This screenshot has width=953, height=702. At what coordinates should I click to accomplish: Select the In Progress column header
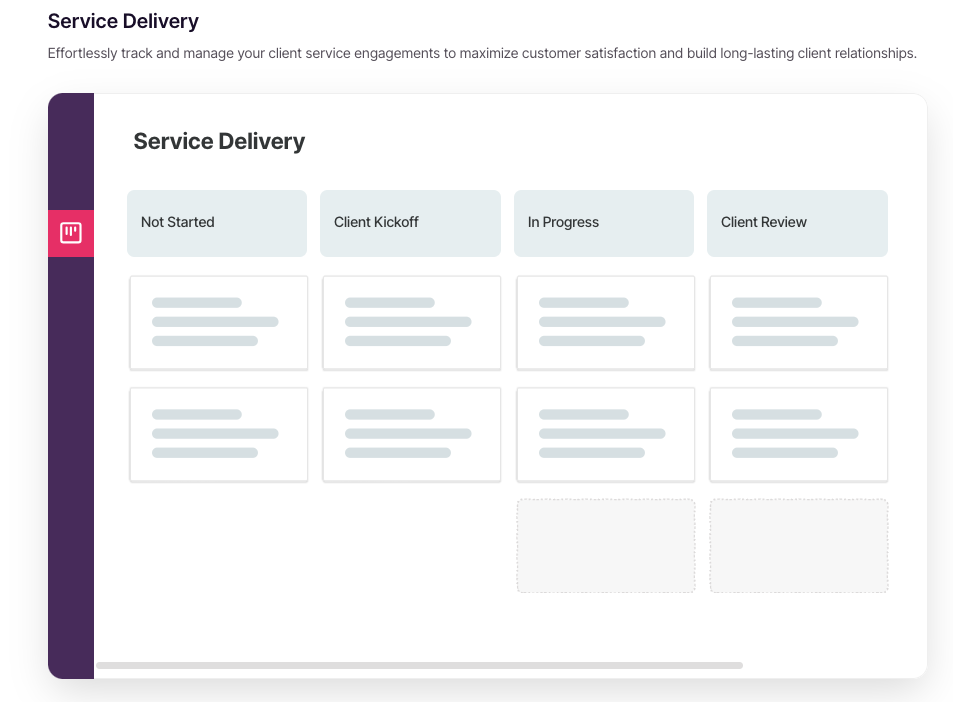pyautogui.click(x=604, y=223)
